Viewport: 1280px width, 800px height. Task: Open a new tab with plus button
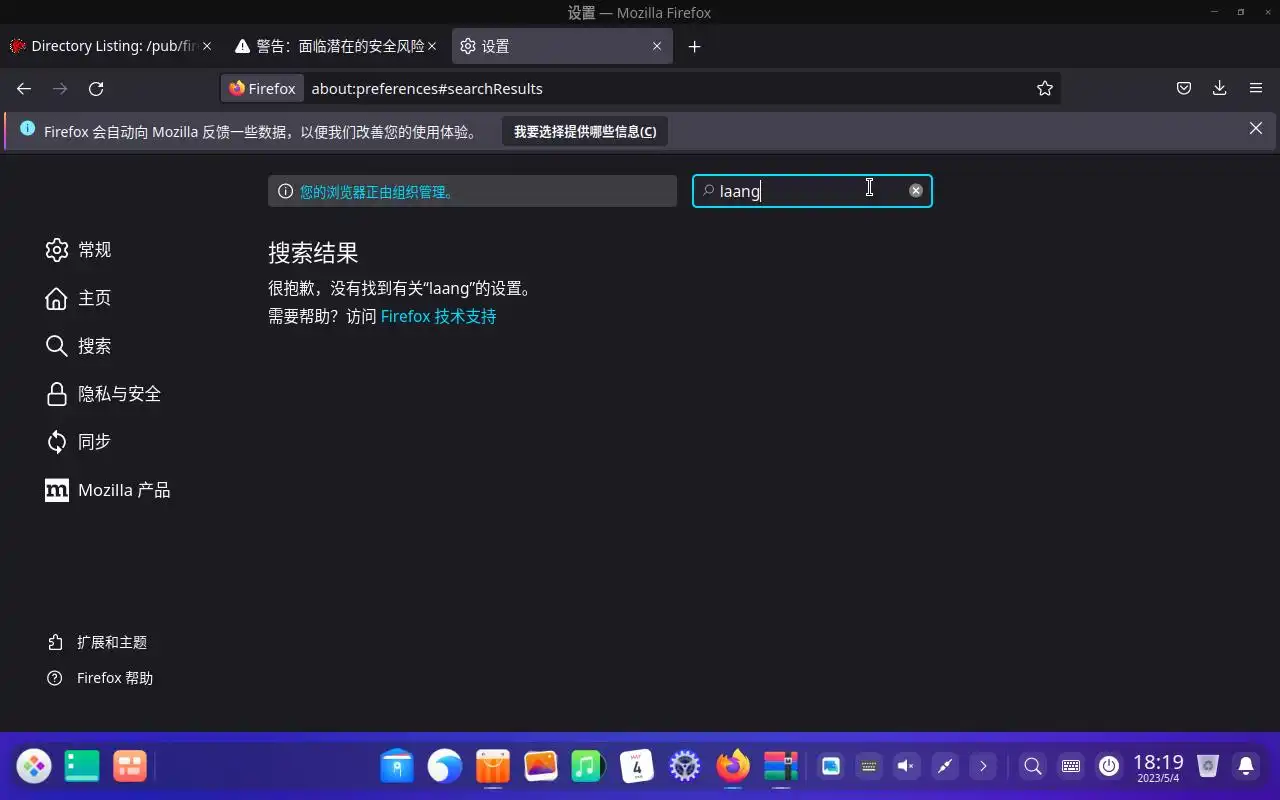coord(695,46)
